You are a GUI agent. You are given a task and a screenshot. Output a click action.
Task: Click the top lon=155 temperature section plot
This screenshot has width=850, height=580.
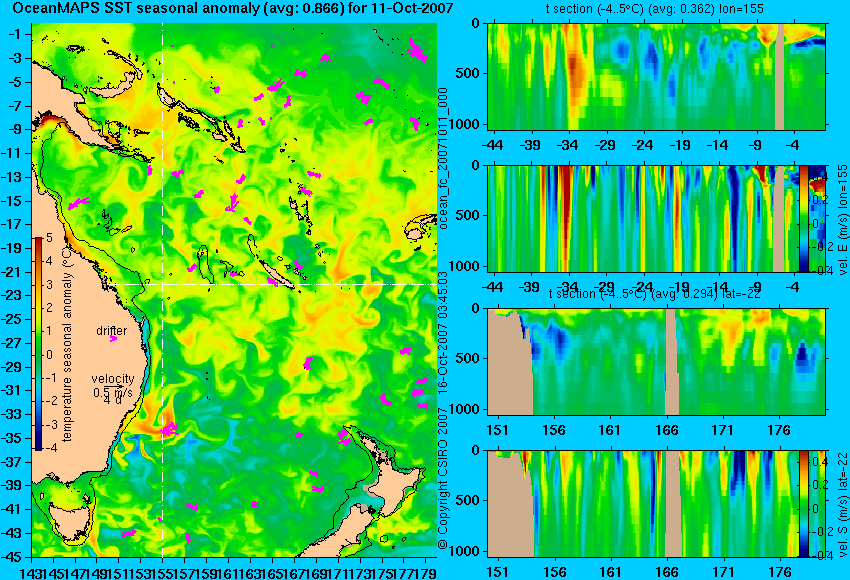point(656,76)
